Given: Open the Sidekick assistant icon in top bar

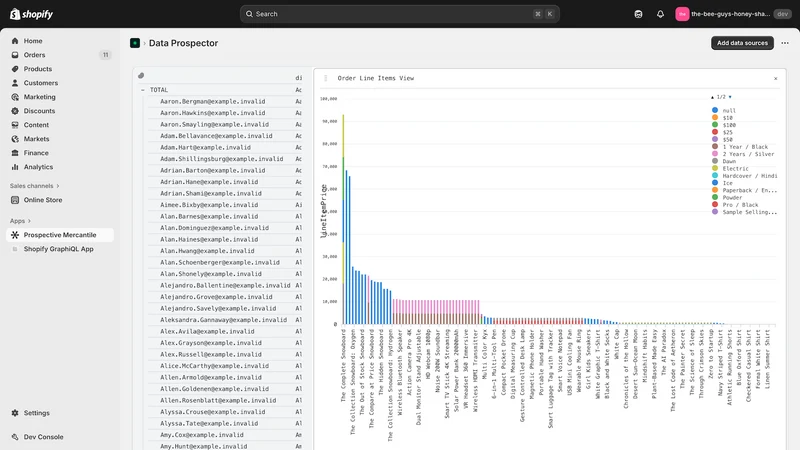Looking at the screenshot, I should pos(638,14).
